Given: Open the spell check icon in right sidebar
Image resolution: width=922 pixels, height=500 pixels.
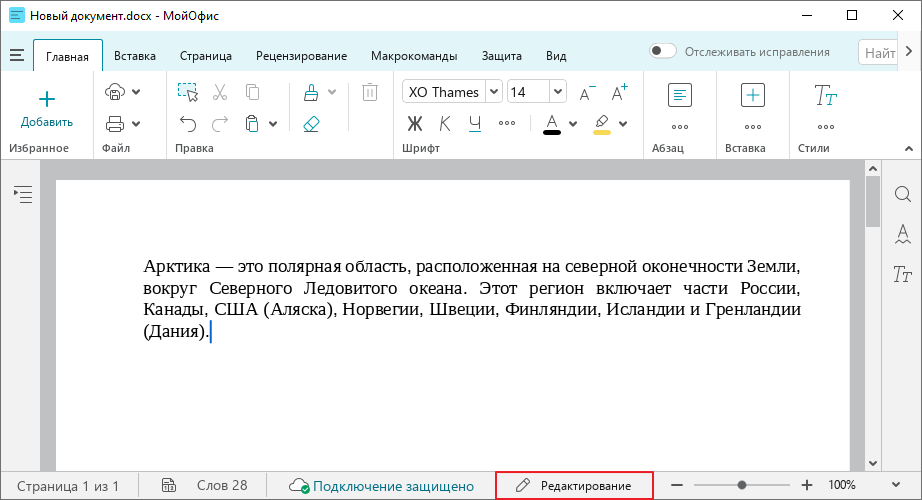Looking at the screenshot, I should (x=903, y=234).
